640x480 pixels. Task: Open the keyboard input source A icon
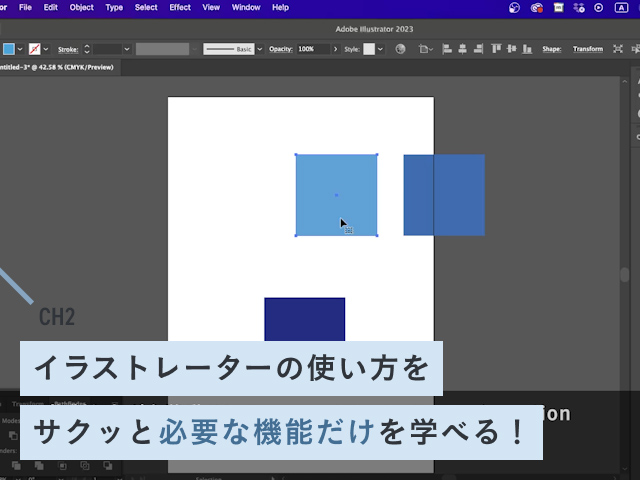click(x=621, y=8)
